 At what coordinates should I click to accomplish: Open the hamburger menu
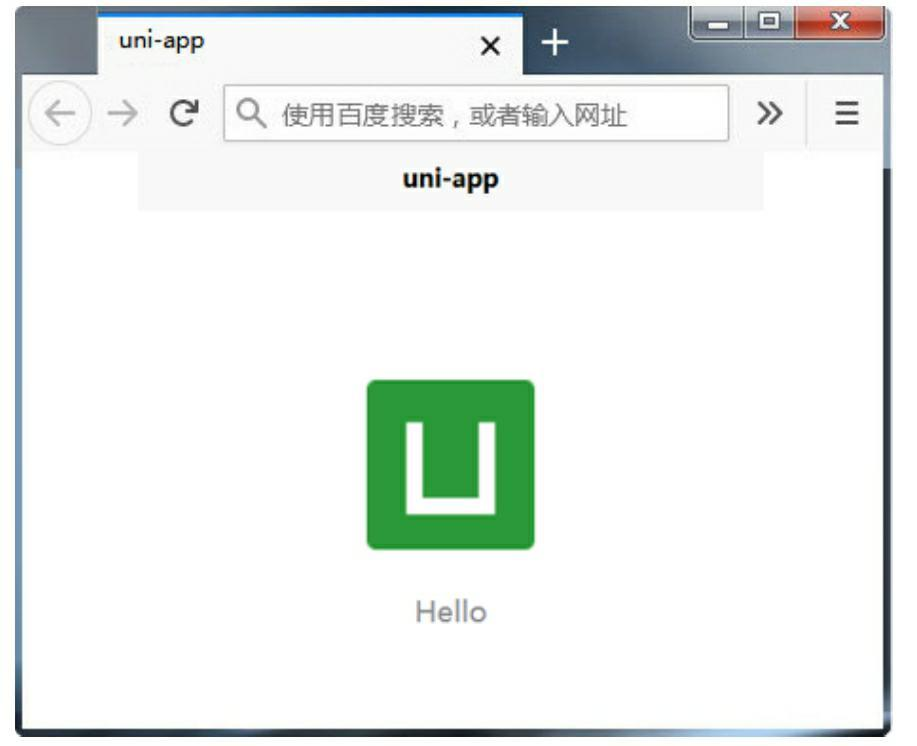pyautogui.click(x=846, y=113)
